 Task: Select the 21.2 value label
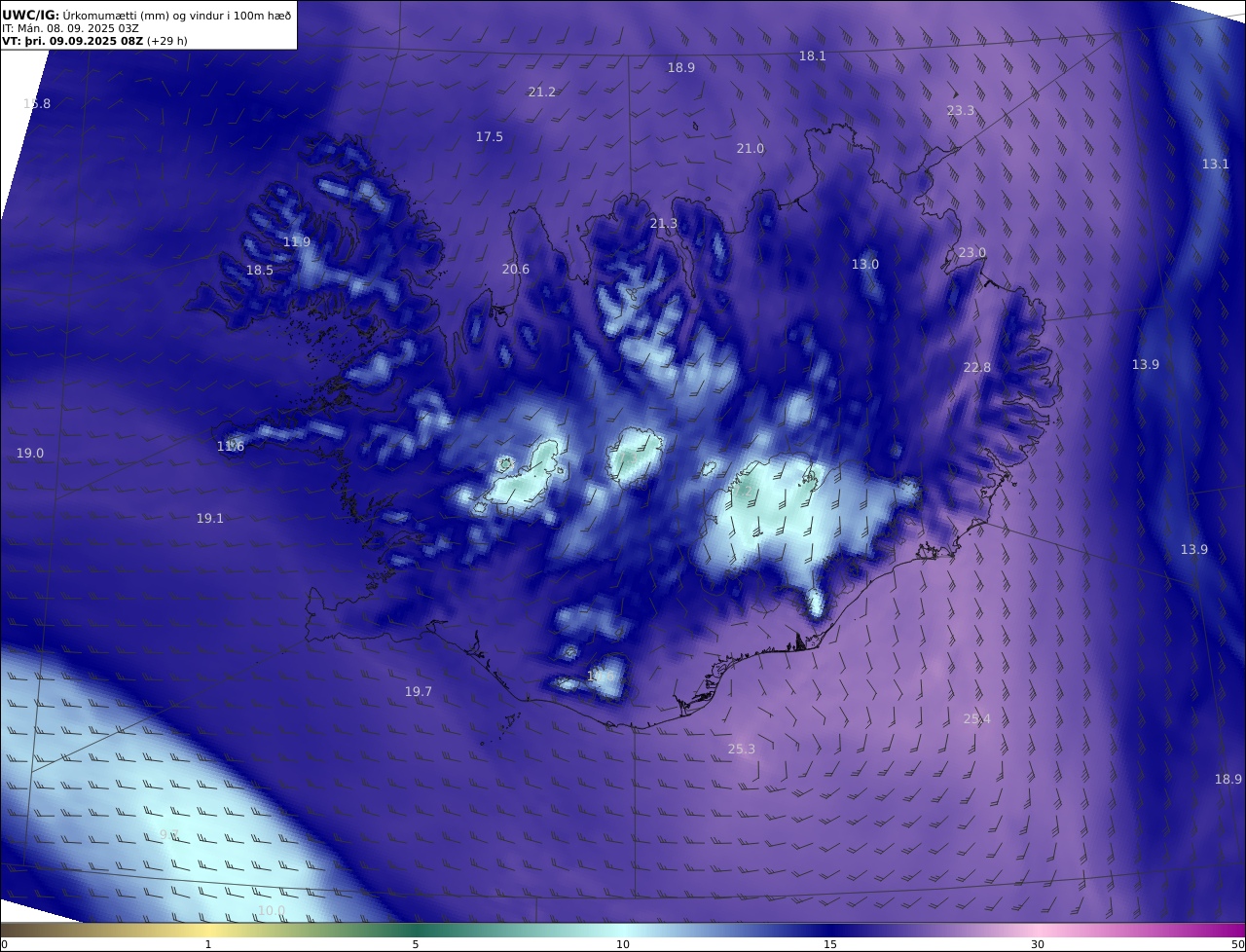[x=542, y=92]
